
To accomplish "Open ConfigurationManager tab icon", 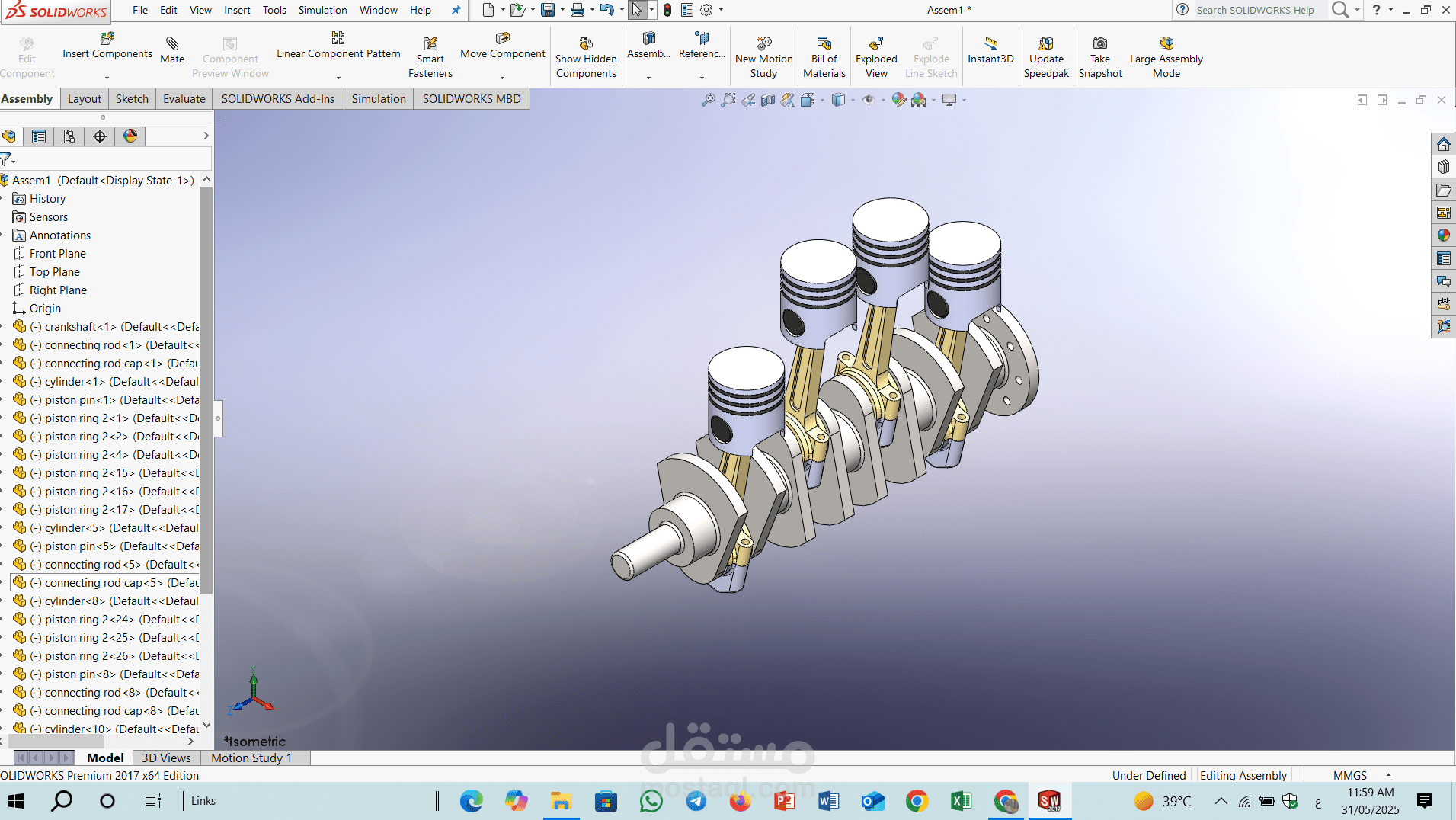I will (x=69, y=136).
